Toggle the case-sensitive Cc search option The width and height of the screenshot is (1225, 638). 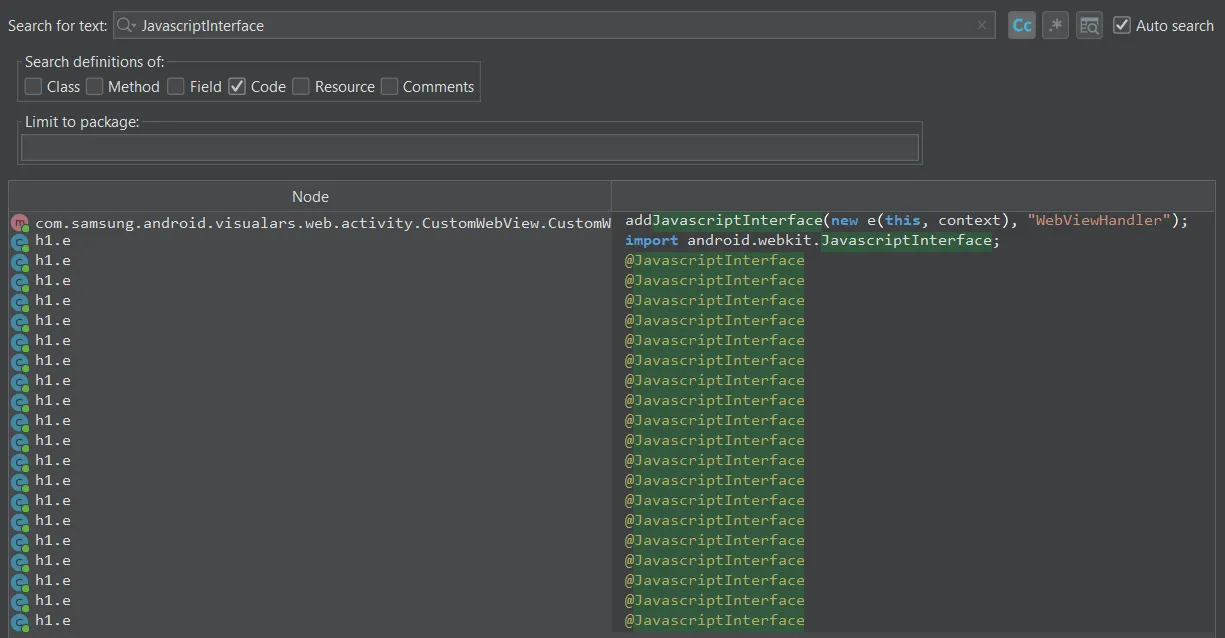tap(1022, 26)
